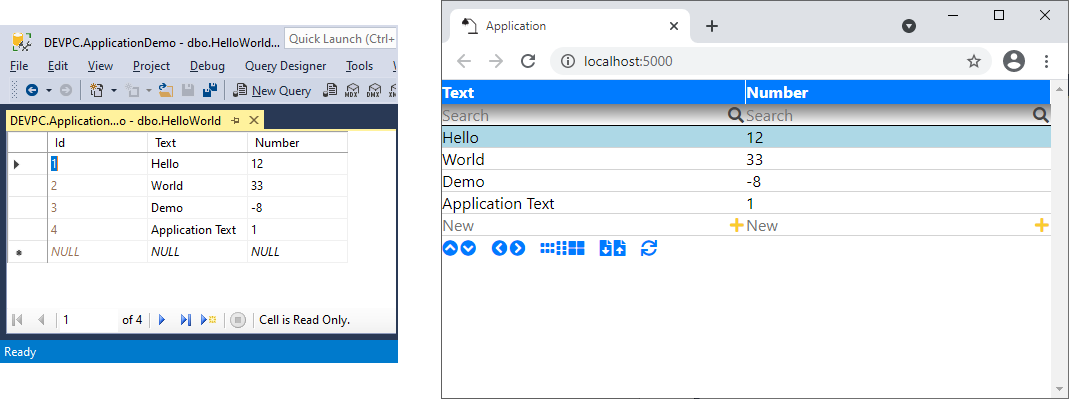
Task: Open the Chrome profile avatar
Action: [1014, 61]
